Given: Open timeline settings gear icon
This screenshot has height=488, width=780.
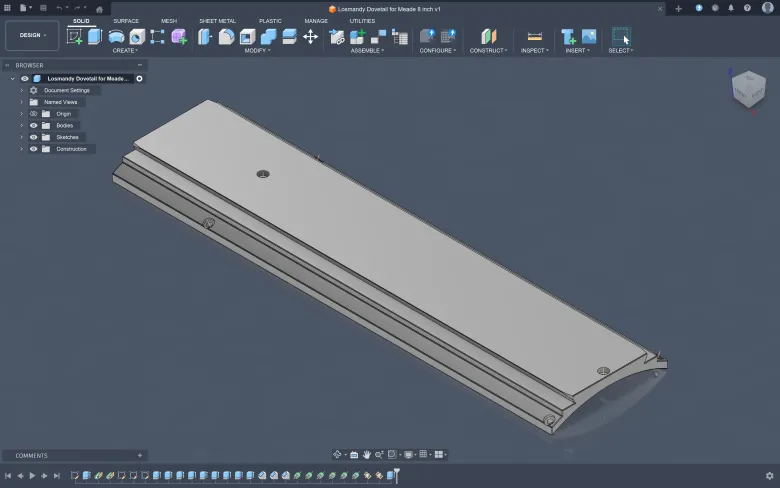Looking at the screenshot, I should pos(769,476).
